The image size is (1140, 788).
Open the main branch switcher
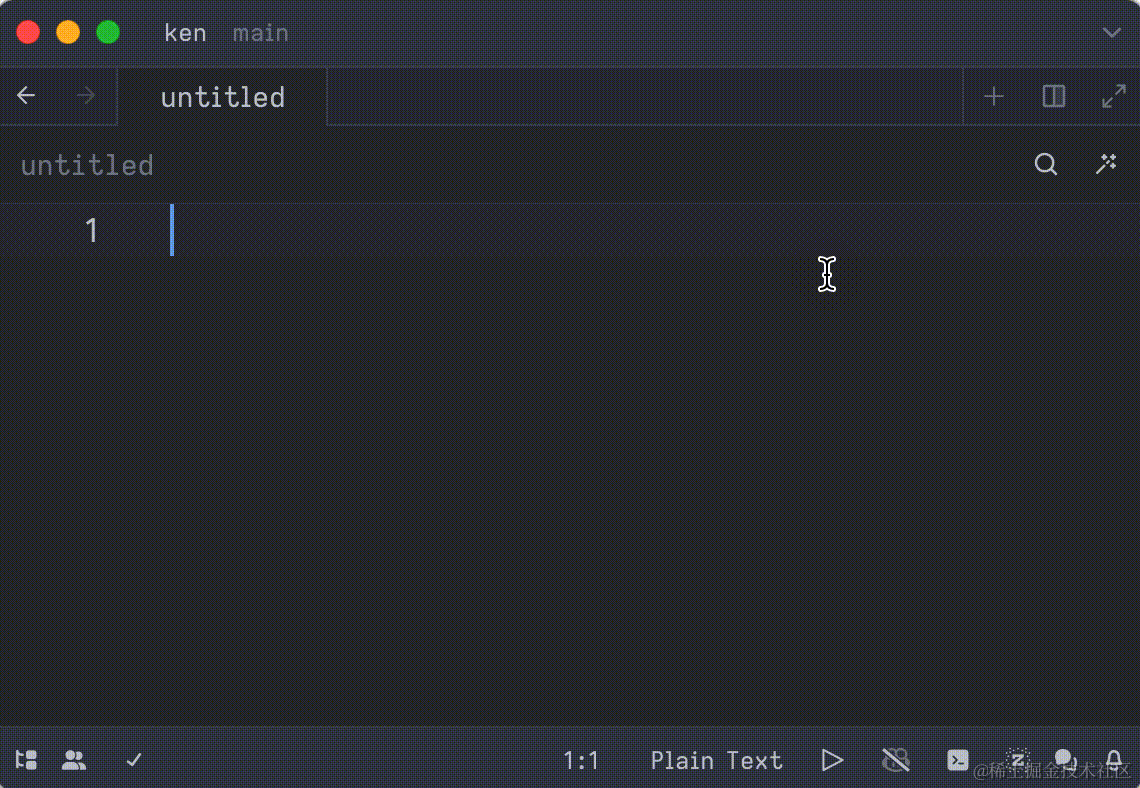tap(261, 33)
